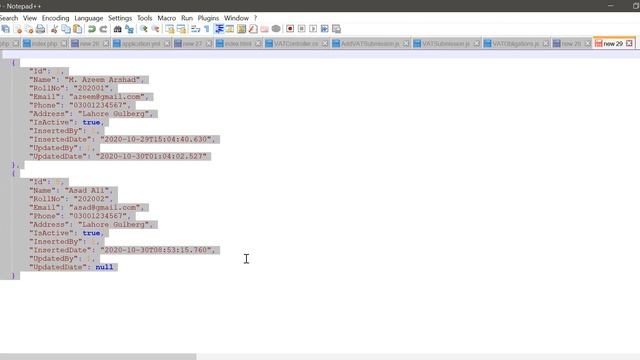Close the VATController.cs tab
This screenshot has width=640, height=360.
(325, 43)
